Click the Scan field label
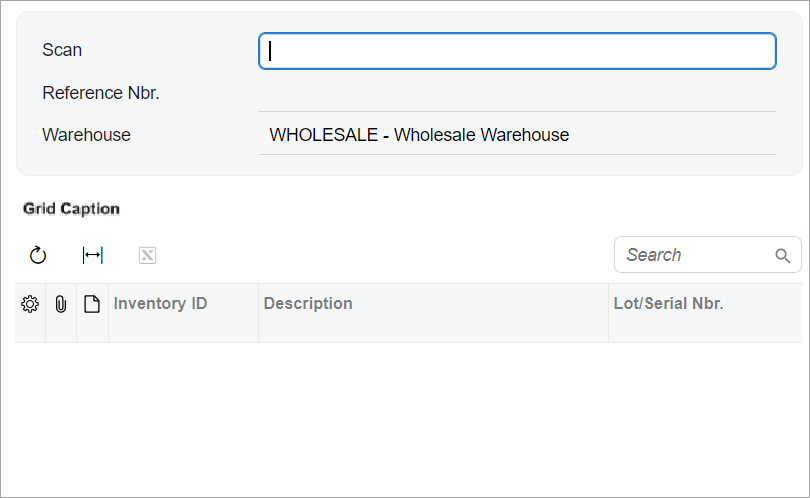This screenshot has height=498, width=810. 62,50
